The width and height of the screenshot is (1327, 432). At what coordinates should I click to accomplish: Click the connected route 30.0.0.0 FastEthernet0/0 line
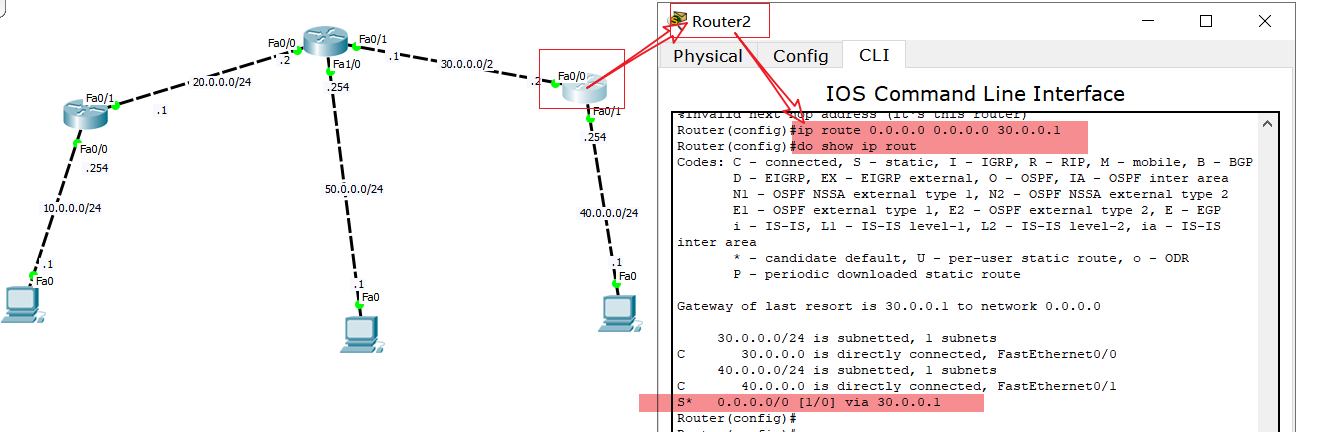[897, 354]
